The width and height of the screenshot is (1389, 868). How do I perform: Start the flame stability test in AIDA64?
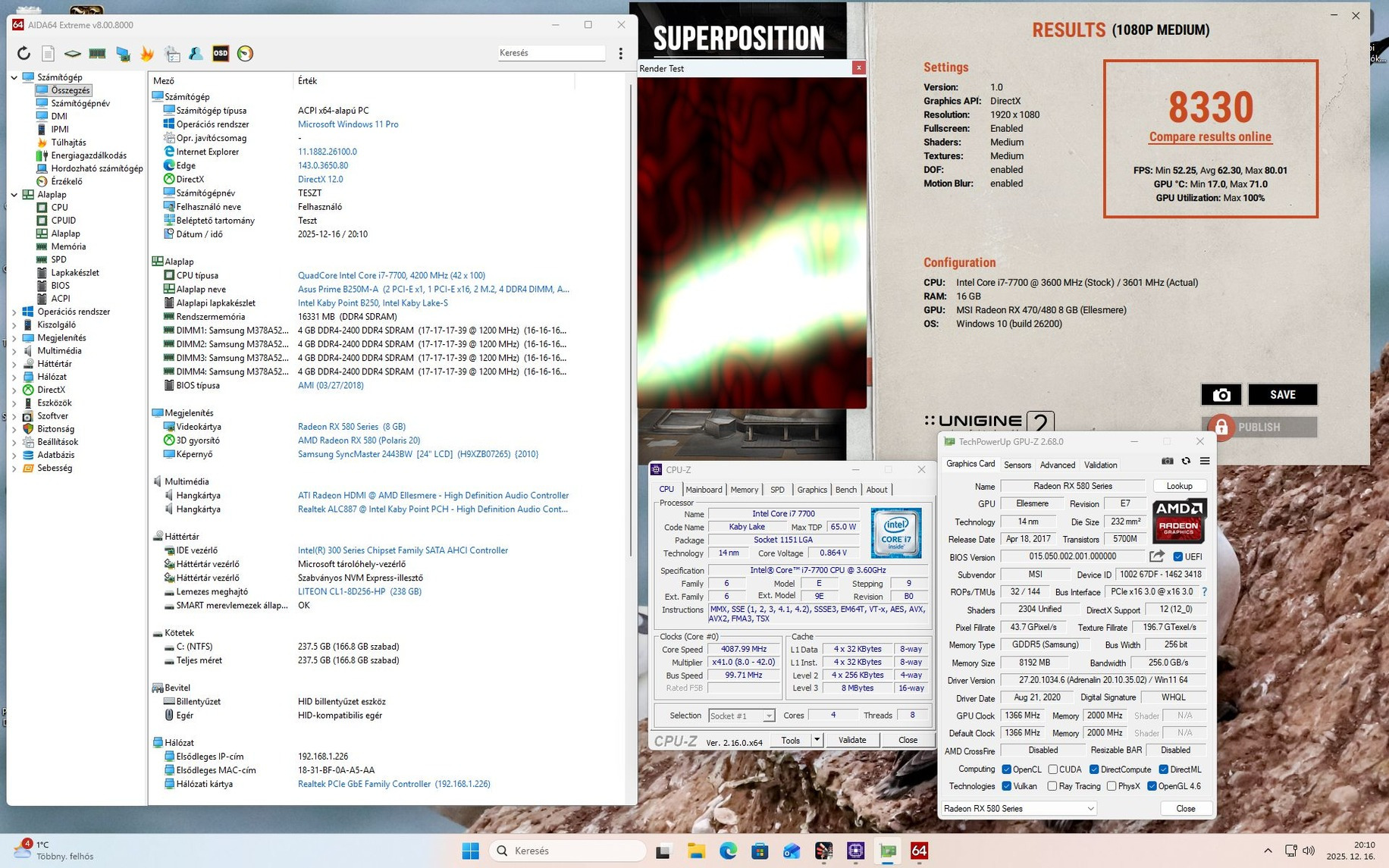click(147, 53)
